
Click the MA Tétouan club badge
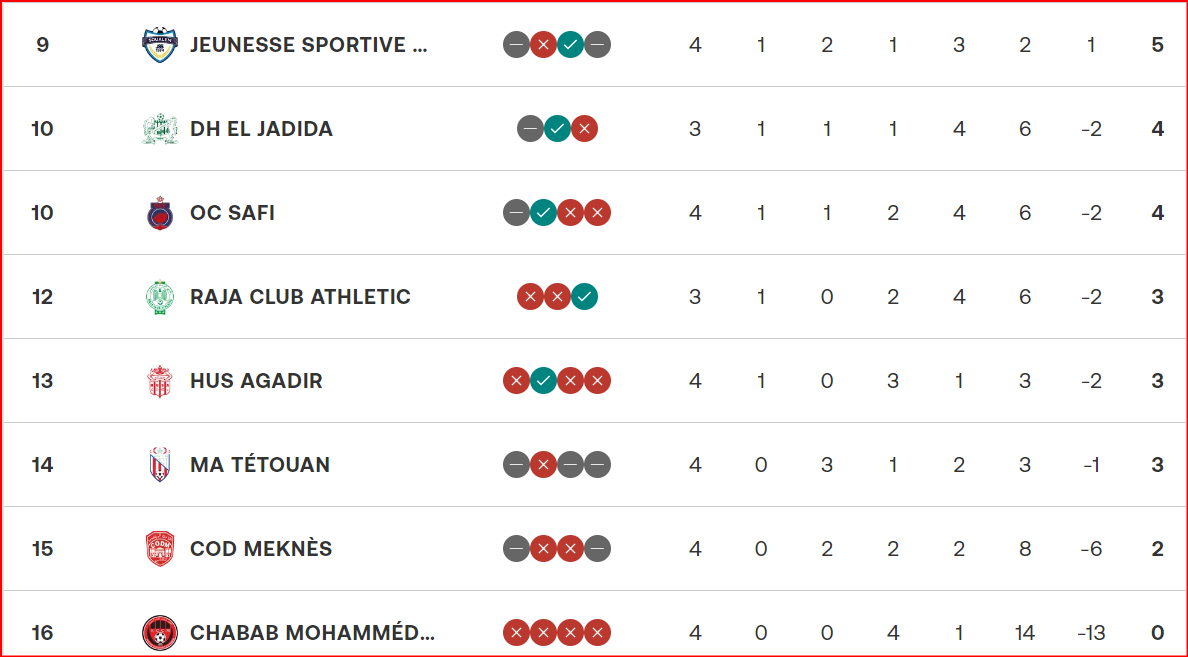(160, 465)
